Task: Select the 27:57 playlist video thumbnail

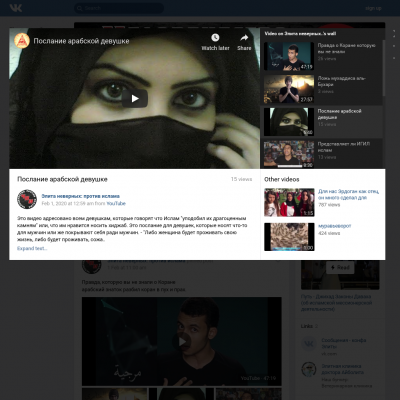Action: [x=289, y=89]
